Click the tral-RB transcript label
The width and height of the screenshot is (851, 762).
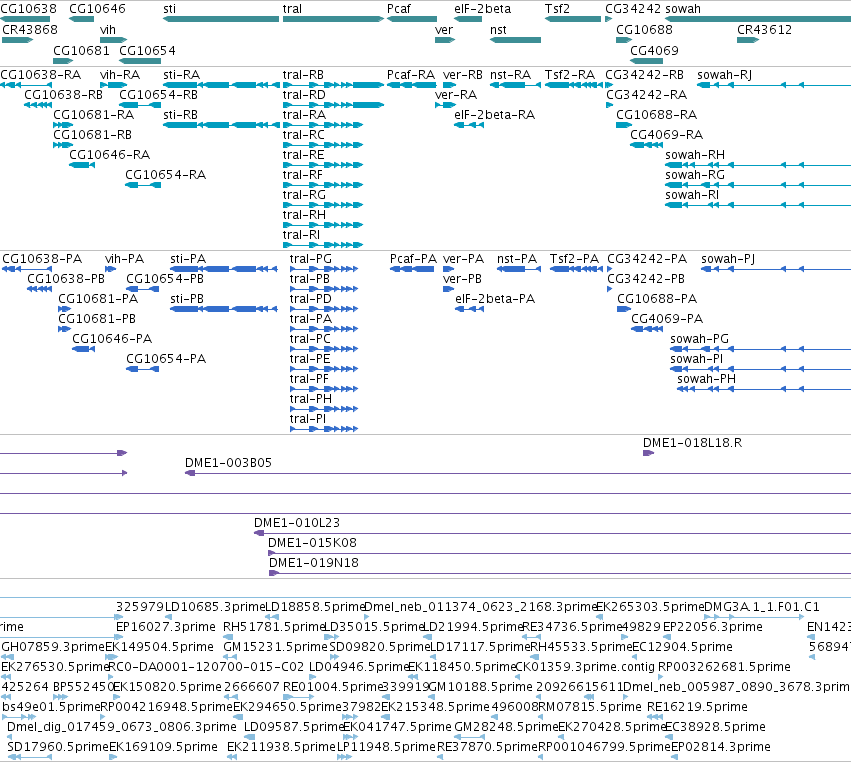[x=303, y=75]
